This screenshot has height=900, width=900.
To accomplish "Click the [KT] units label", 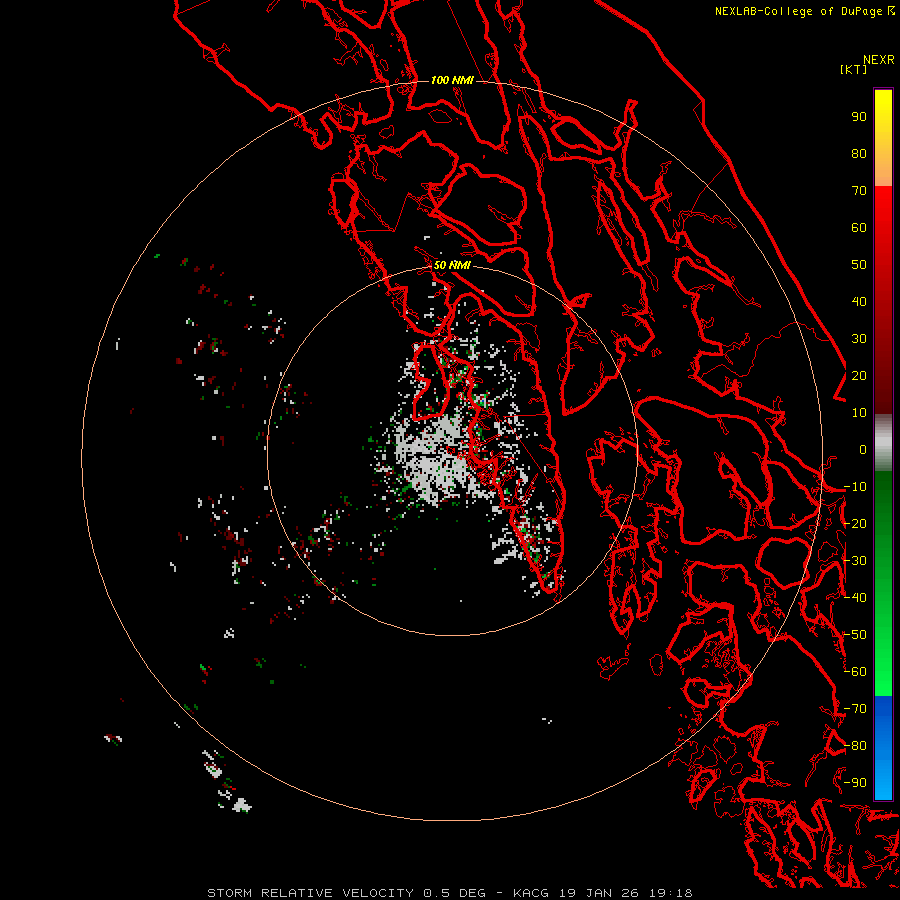I will [x=853, y=69].
